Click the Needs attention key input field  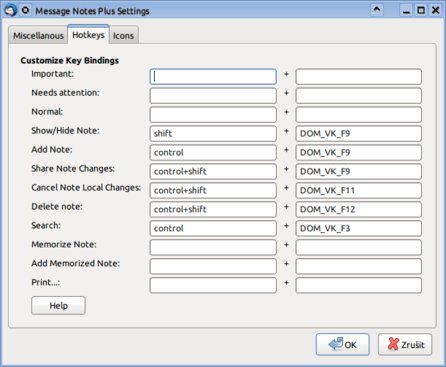click(x=359, y=96)
